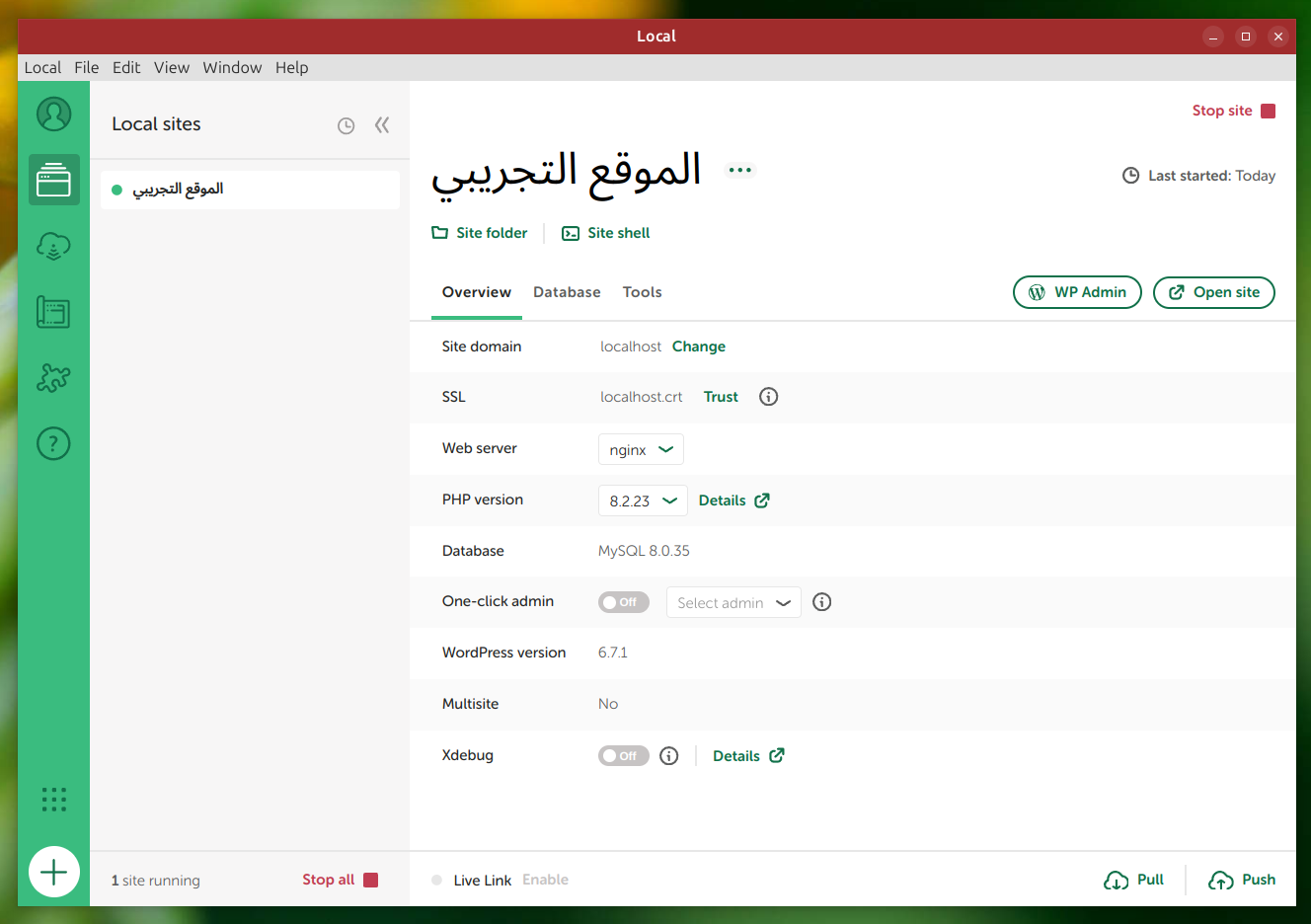Close the Local window

tap(1278, 37)
